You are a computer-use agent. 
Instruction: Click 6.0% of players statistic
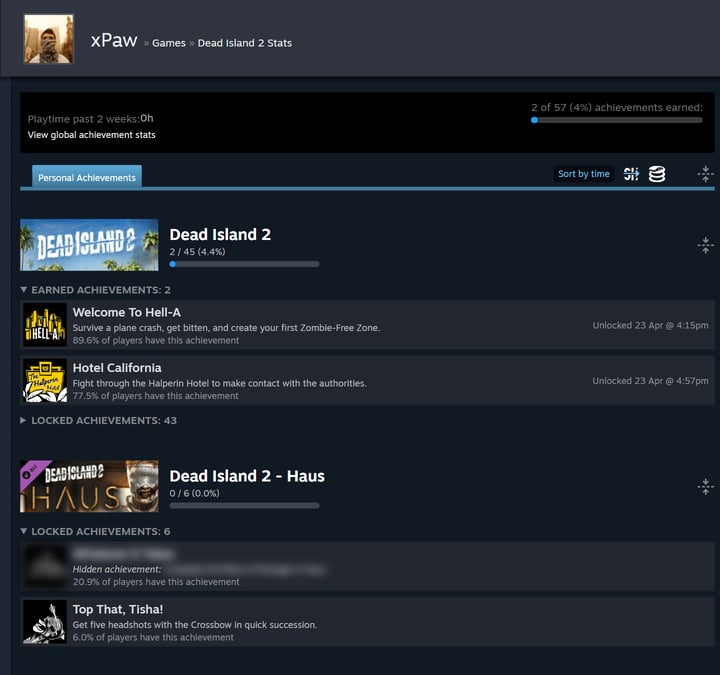point(153,638)
